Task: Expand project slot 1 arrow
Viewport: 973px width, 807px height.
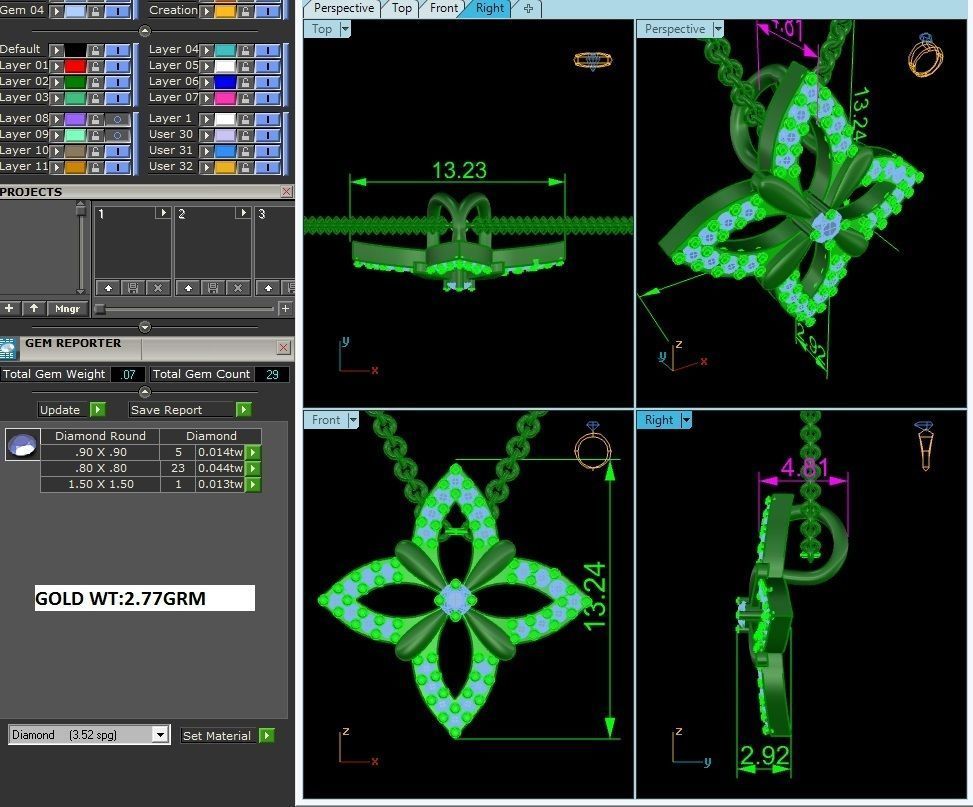Action: (163, 213)
